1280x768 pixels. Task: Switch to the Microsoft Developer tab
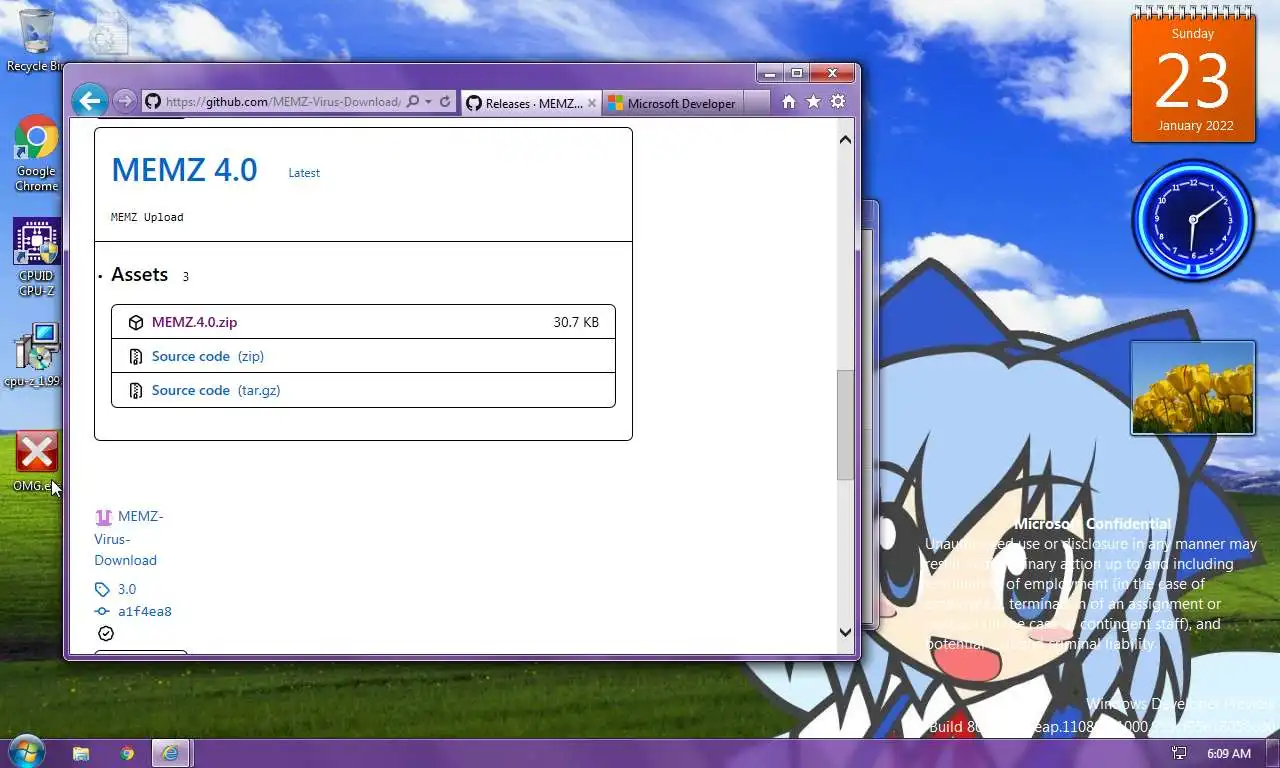click(672, 103)
